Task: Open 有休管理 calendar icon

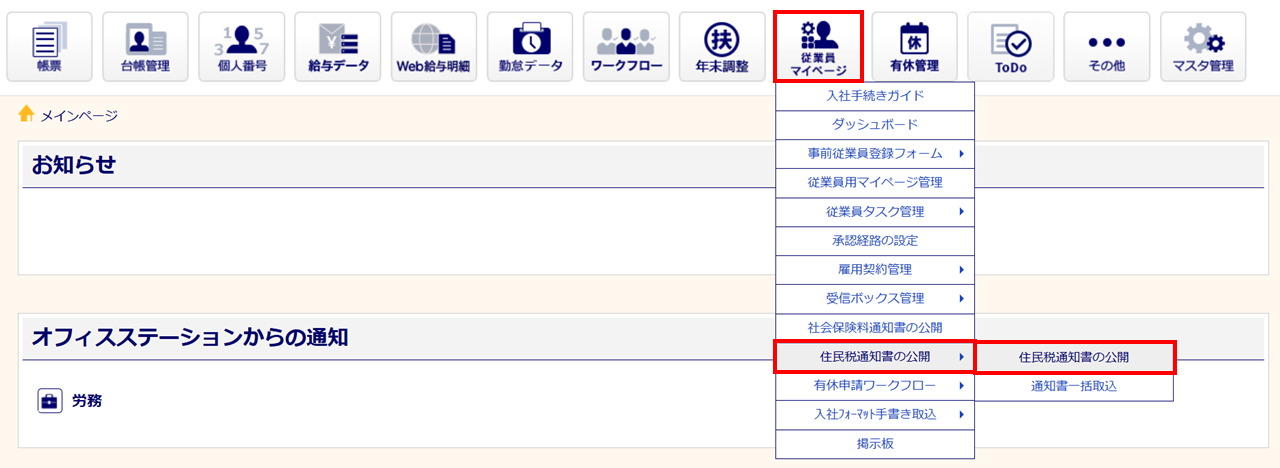Action: [x=913, y=47]
